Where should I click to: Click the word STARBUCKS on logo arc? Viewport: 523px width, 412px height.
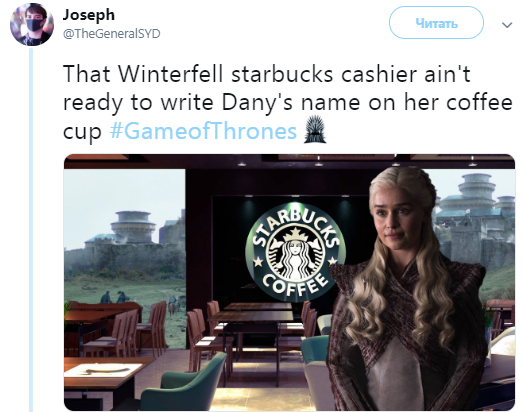296,227
